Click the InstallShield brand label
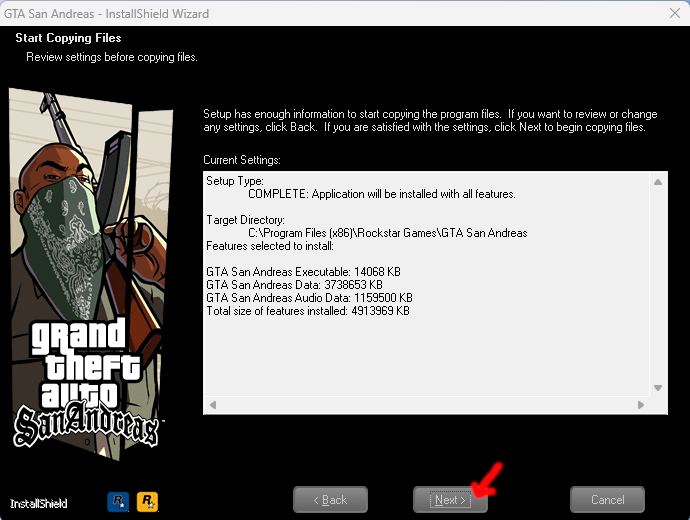 [39, 504]
